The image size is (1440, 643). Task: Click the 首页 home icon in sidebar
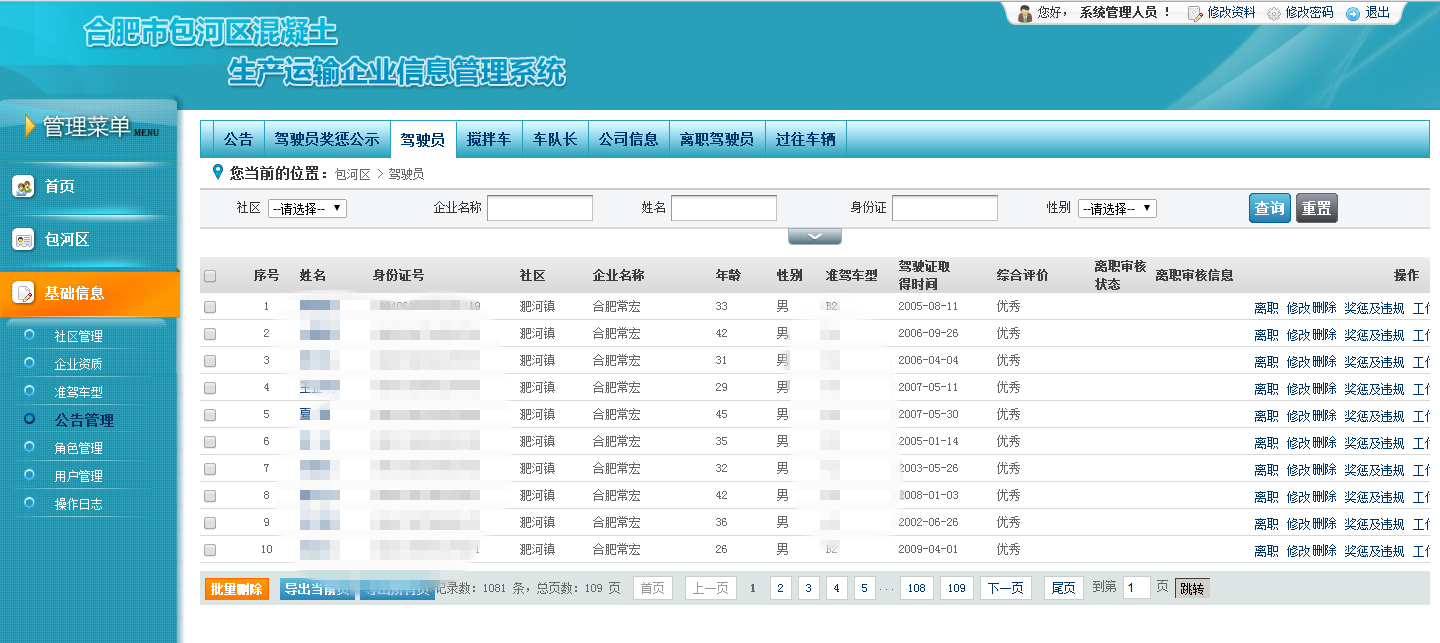23,187
